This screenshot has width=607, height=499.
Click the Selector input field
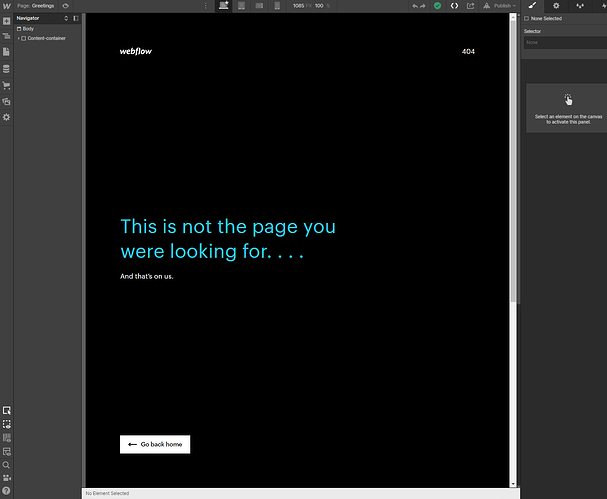coord(565,43)
